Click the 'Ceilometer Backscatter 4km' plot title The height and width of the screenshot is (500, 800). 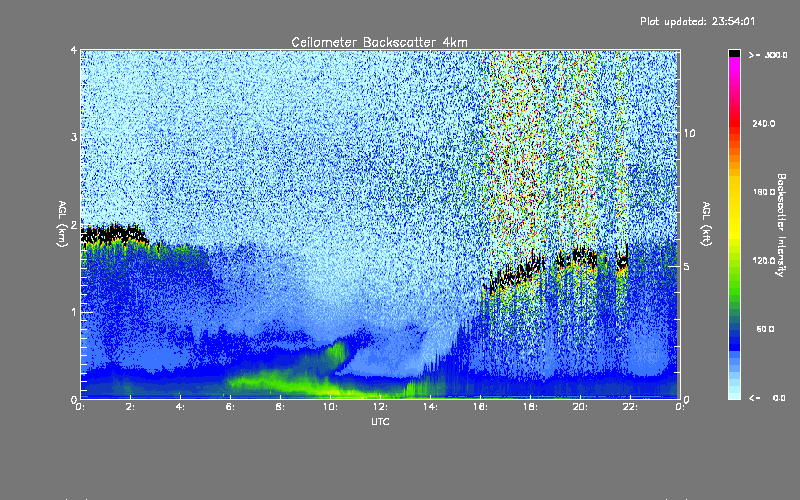click(x=379, y=42)
